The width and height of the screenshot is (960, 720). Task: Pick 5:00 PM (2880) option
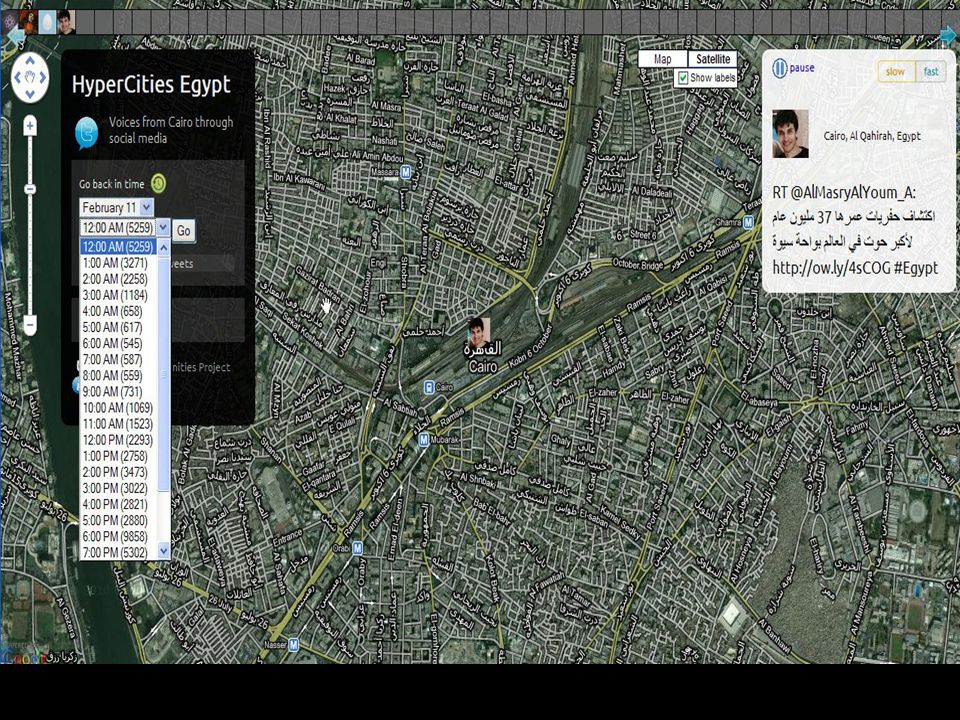tap(118, 520)
